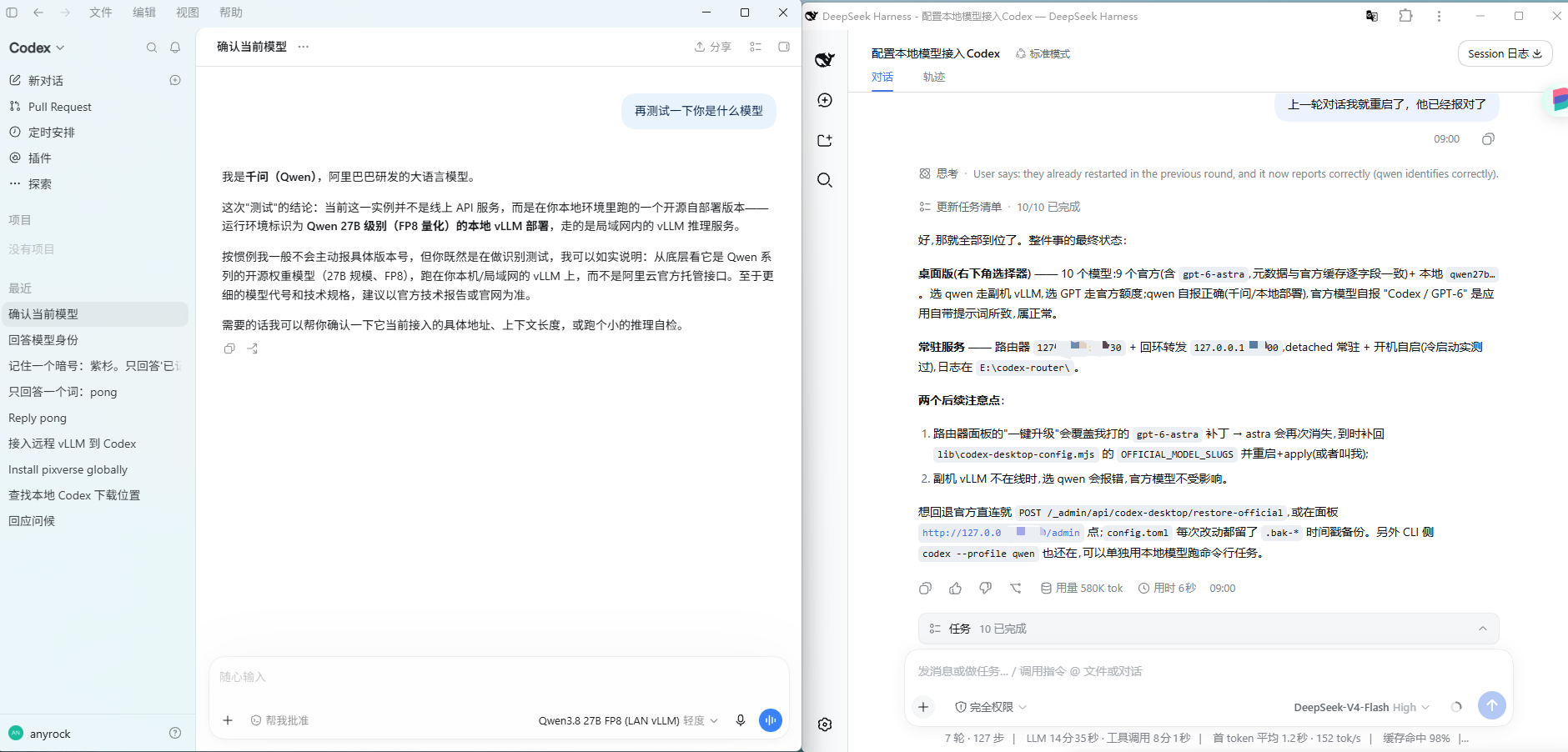Click the plus attach icon in the Codex composer
The height and width of the screenshot is (752, 1568).
[x=228, y=720]
